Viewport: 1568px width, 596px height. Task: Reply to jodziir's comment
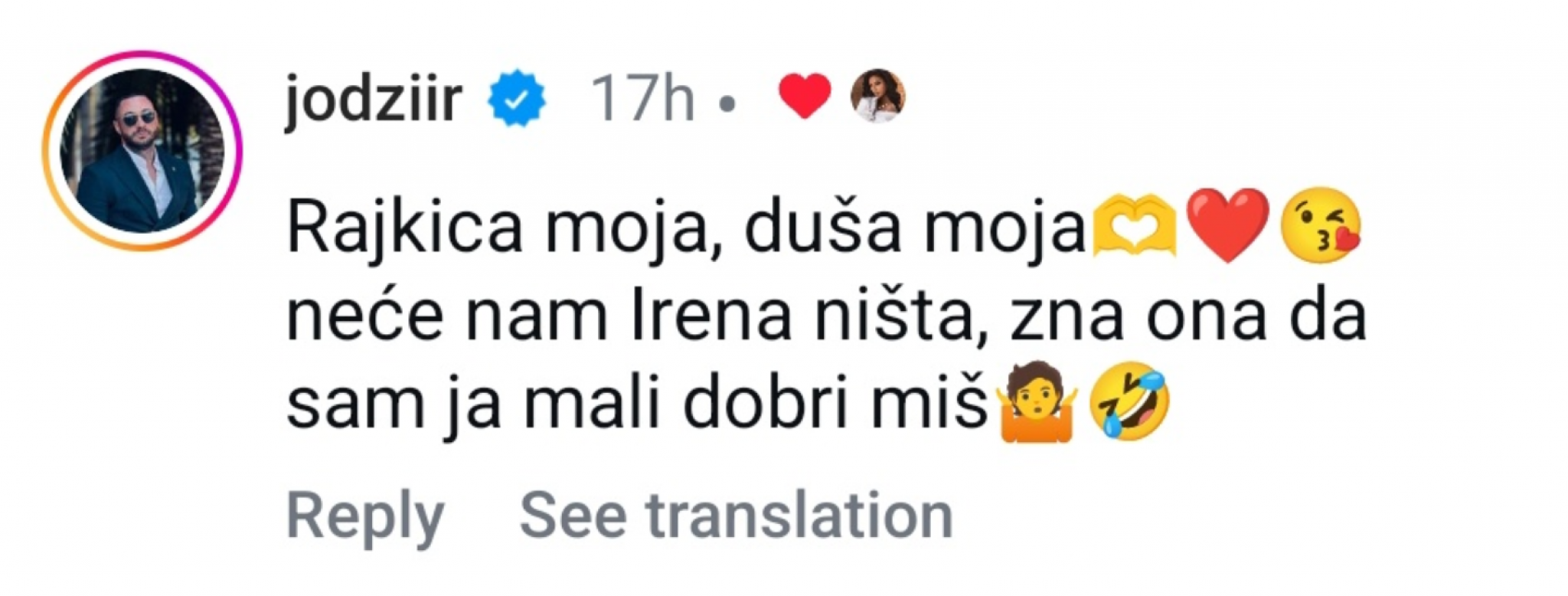point(364,516)
